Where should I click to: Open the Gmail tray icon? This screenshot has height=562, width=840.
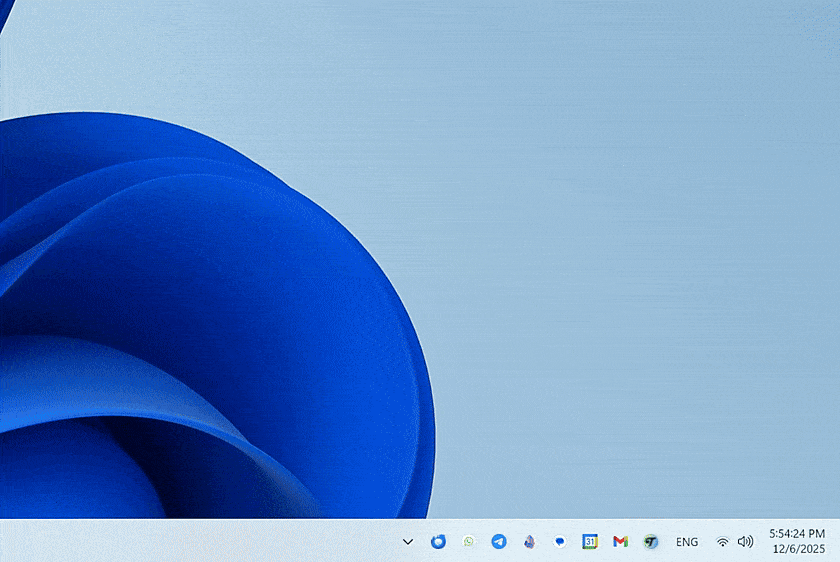click(x=620, y=542)
